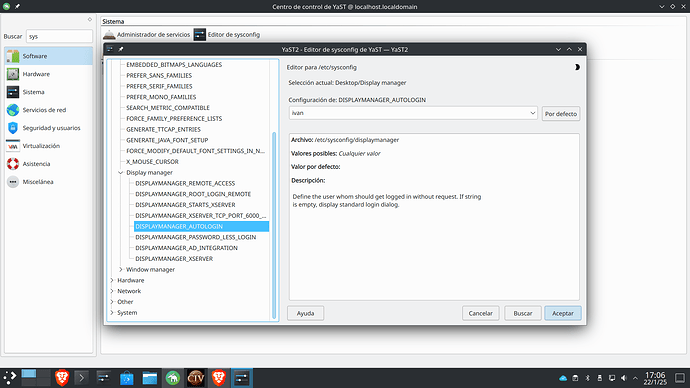Select DISPLAYMANAGER_PASSWORD_LESS_LOGIN in the tree
690x388 pixels.
click(195, 237)
